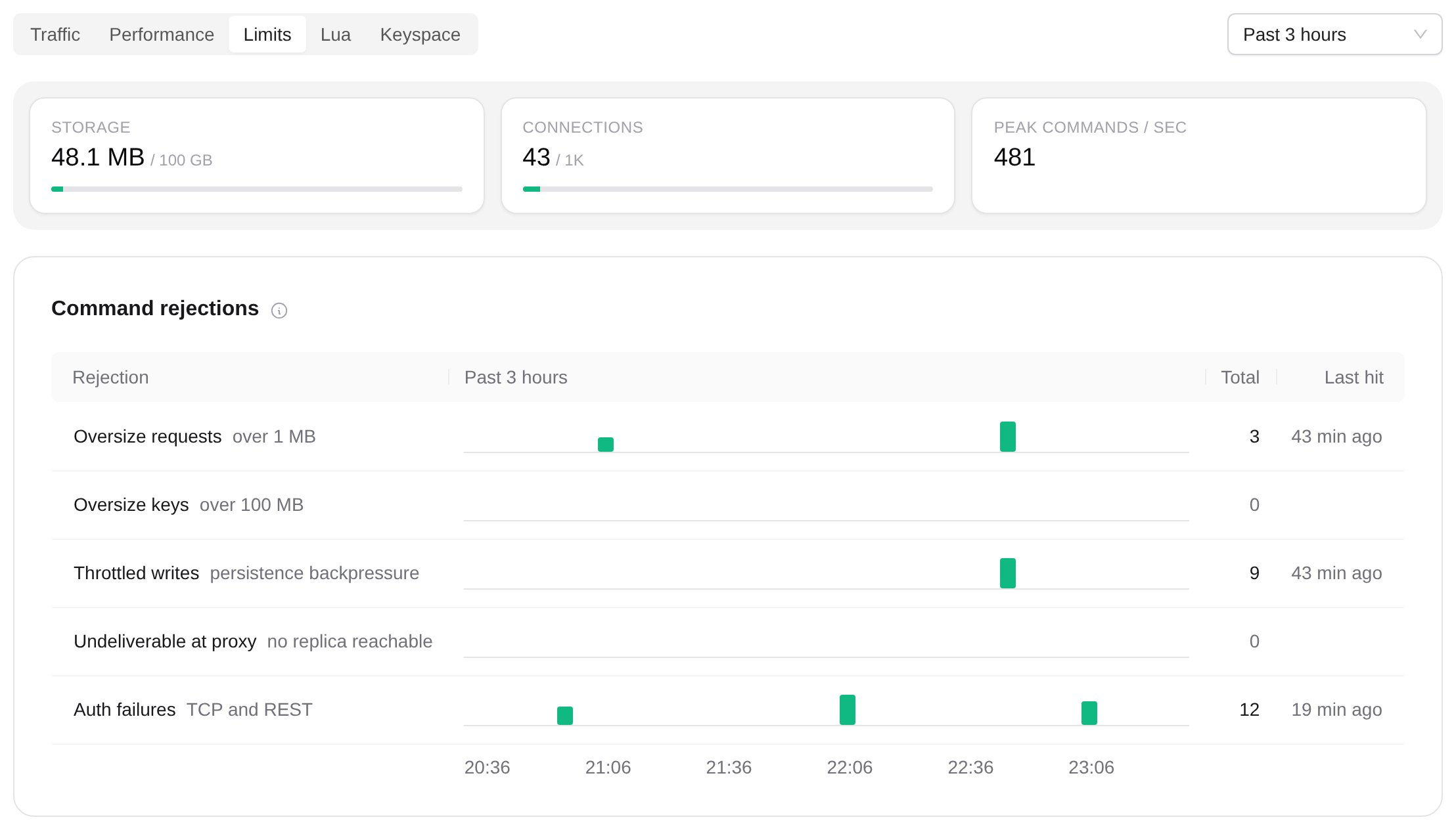Click the Peak commands value 481
The height and width of the screenshot is (830, 1456).
(x=1014, y=158)
